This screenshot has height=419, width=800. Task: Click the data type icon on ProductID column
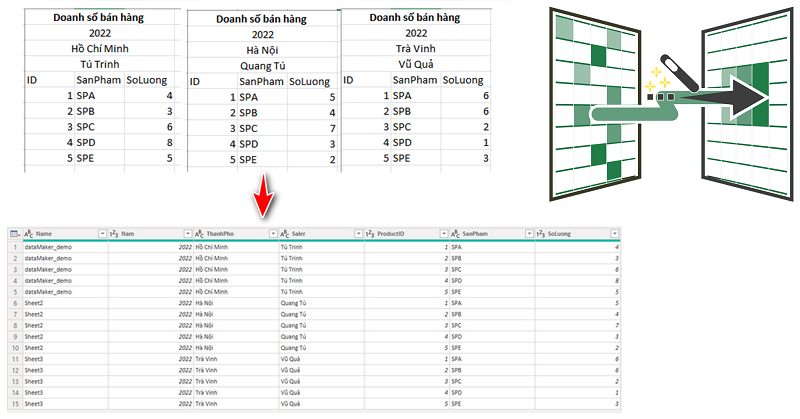[370, 233]
